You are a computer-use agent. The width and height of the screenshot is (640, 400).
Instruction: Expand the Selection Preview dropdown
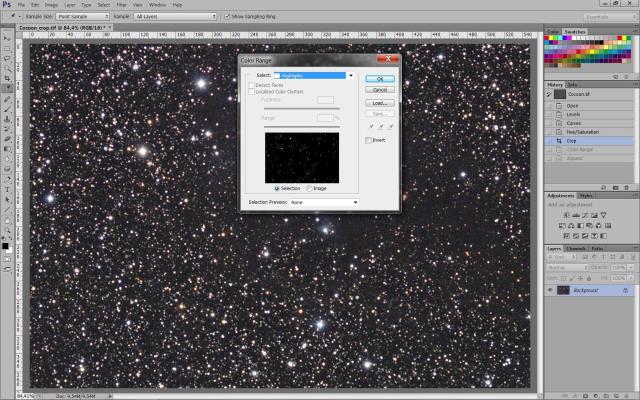(x=324, y=202)
